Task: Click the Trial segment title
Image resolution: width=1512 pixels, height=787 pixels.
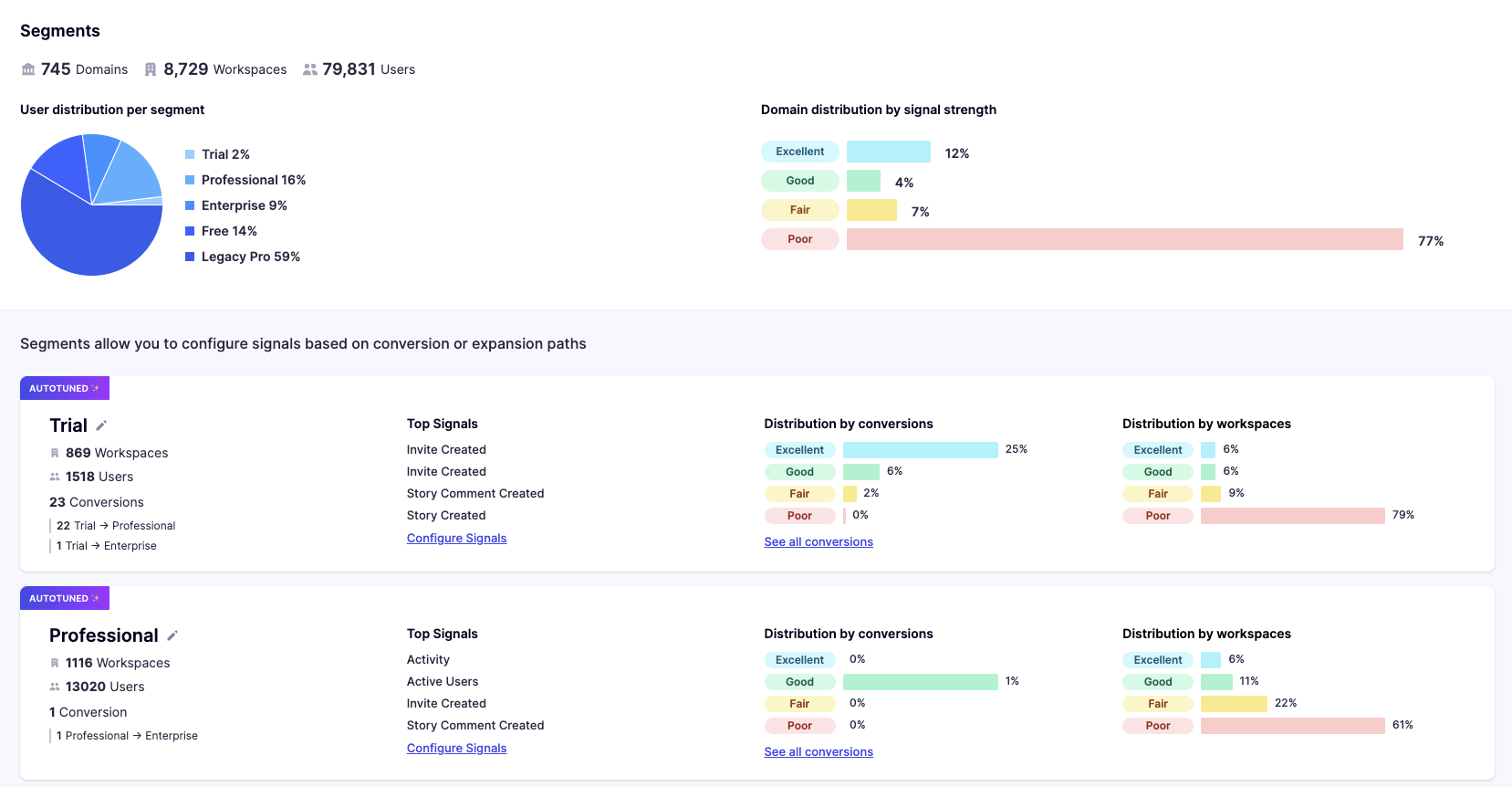Action: (x=68, y=425)
